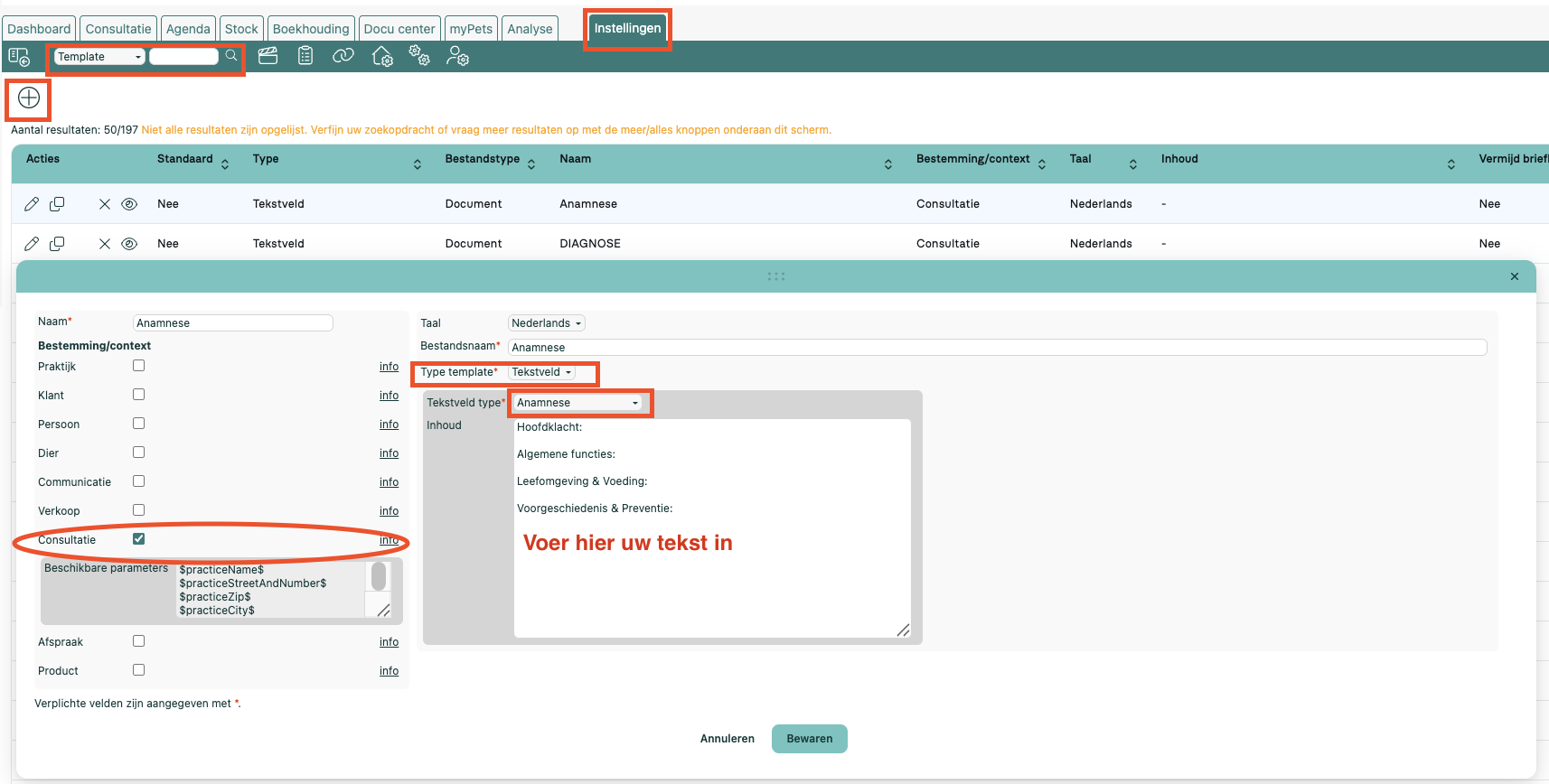Click Bewaren to save the template

[x=810, y=739]
